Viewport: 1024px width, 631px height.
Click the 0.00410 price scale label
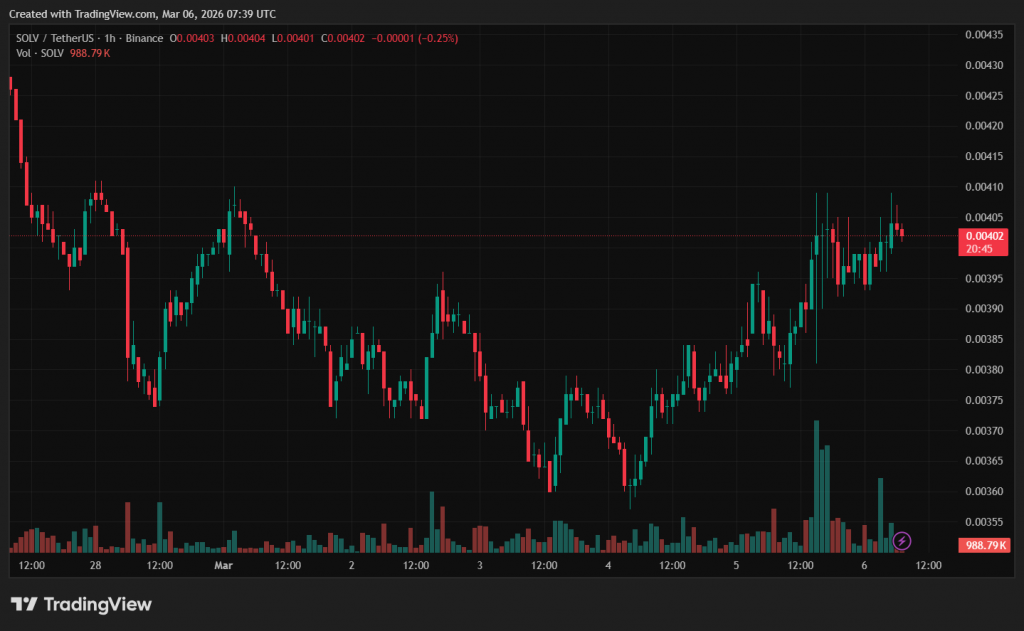[984, 187]
